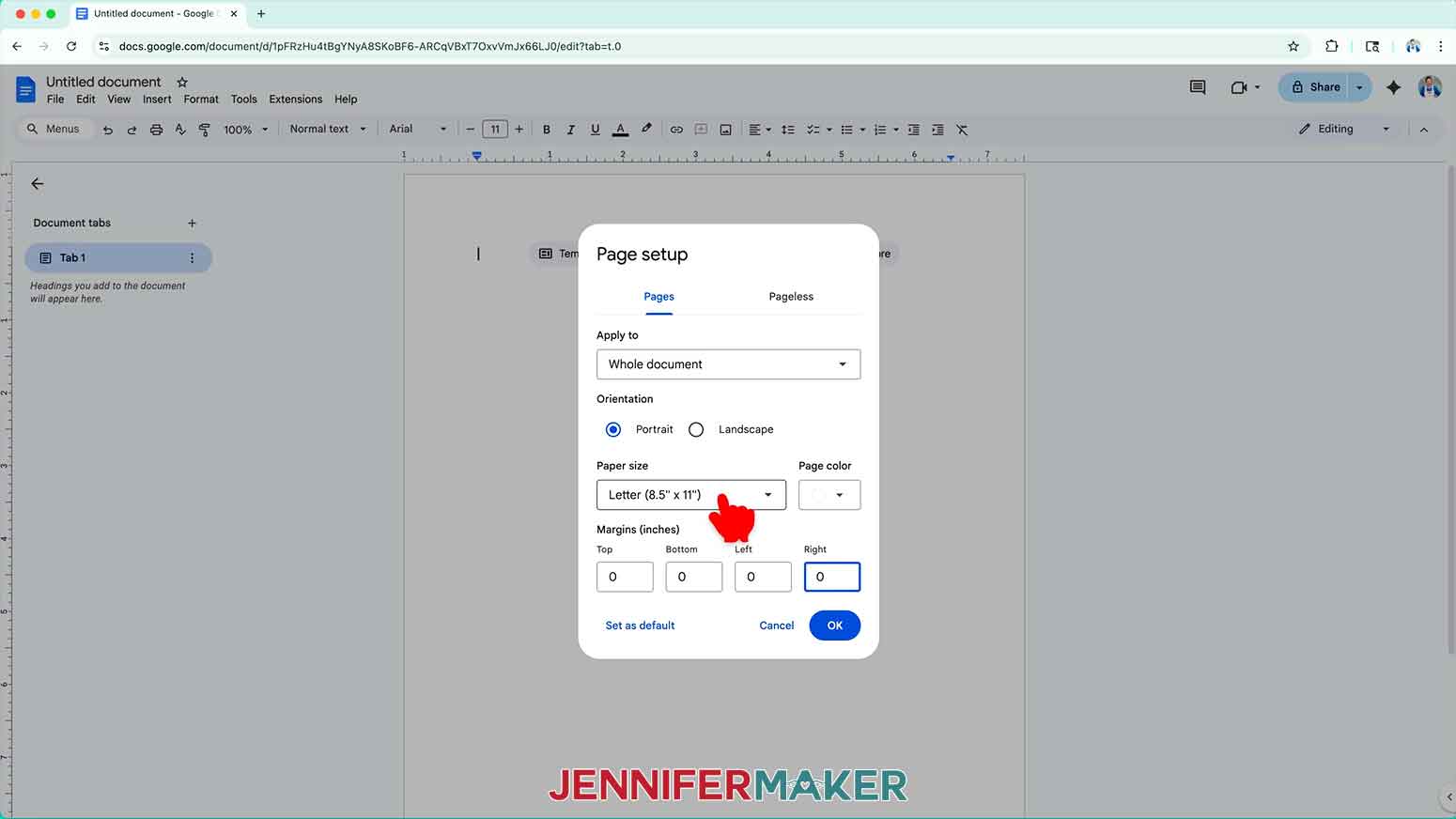
Task: Toggle Bold formatting in the toolbar
Action: [x=547, y=130]
